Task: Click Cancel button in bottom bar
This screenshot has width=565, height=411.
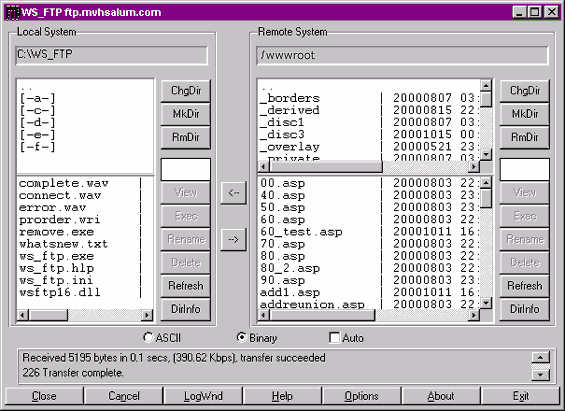Action: 124,396
